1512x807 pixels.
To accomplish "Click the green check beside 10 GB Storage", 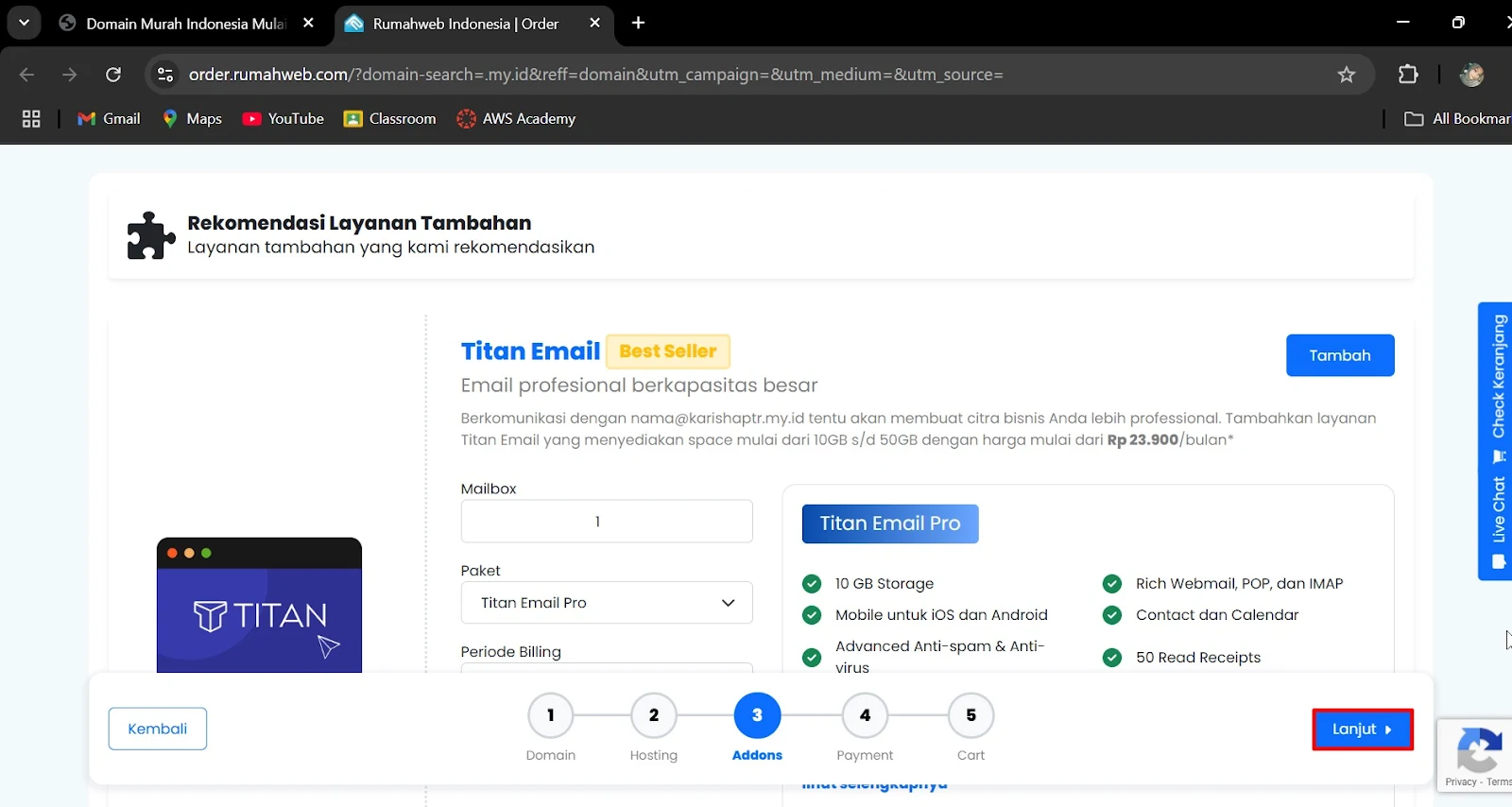I will tap(812, 584).
